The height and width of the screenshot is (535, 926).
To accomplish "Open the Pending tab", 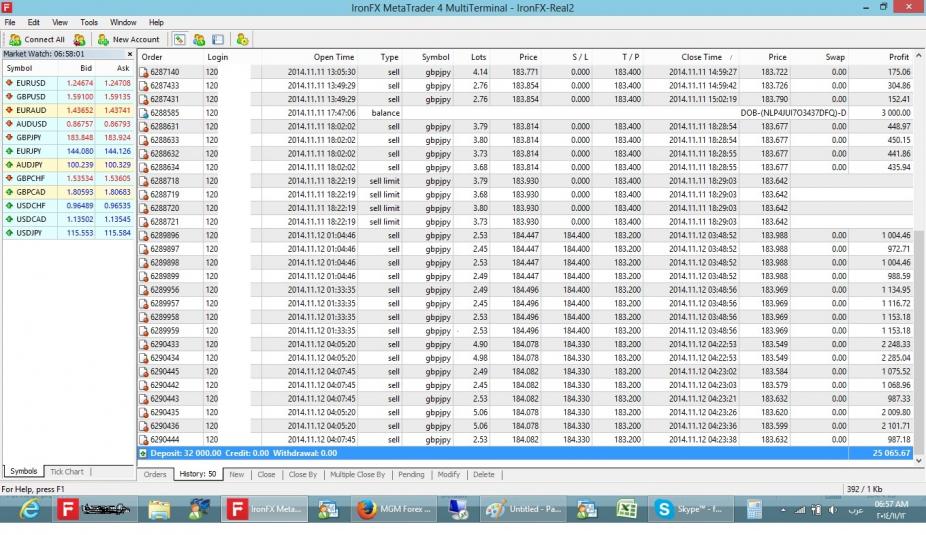I will coord(410,474).
